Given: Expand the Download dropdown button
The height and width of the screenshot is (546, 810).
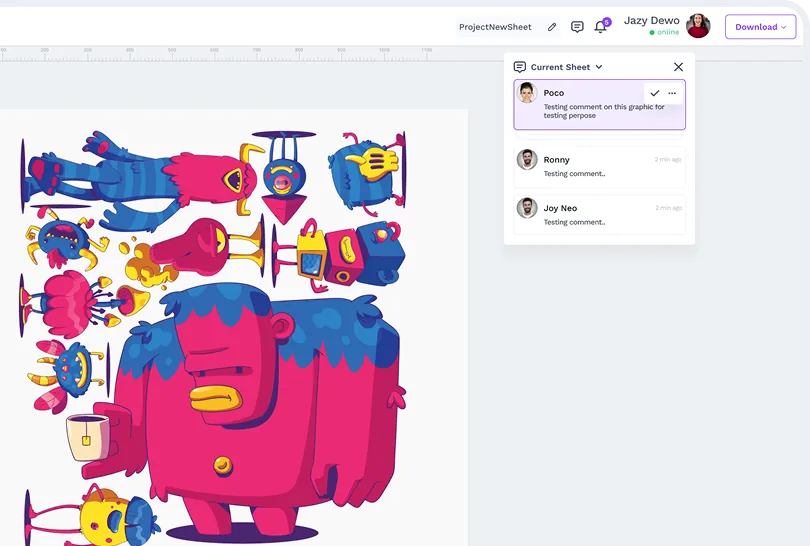Looking at the screenshot, I should (x=760, y=27).
